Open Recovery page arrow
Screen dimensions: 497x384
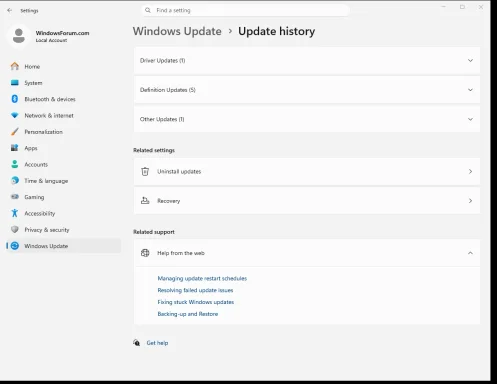(470, 201)
